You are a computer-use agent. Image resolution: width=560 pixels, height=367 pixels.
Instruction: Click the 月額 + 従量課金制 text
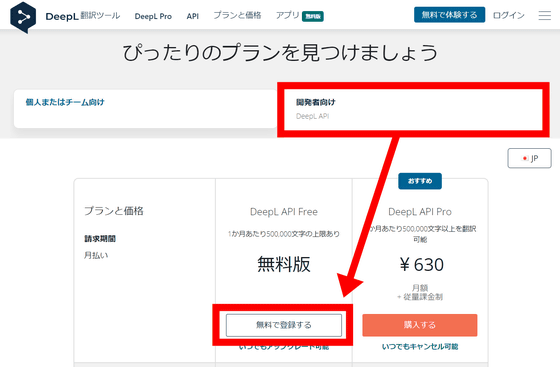coord(420,292)
